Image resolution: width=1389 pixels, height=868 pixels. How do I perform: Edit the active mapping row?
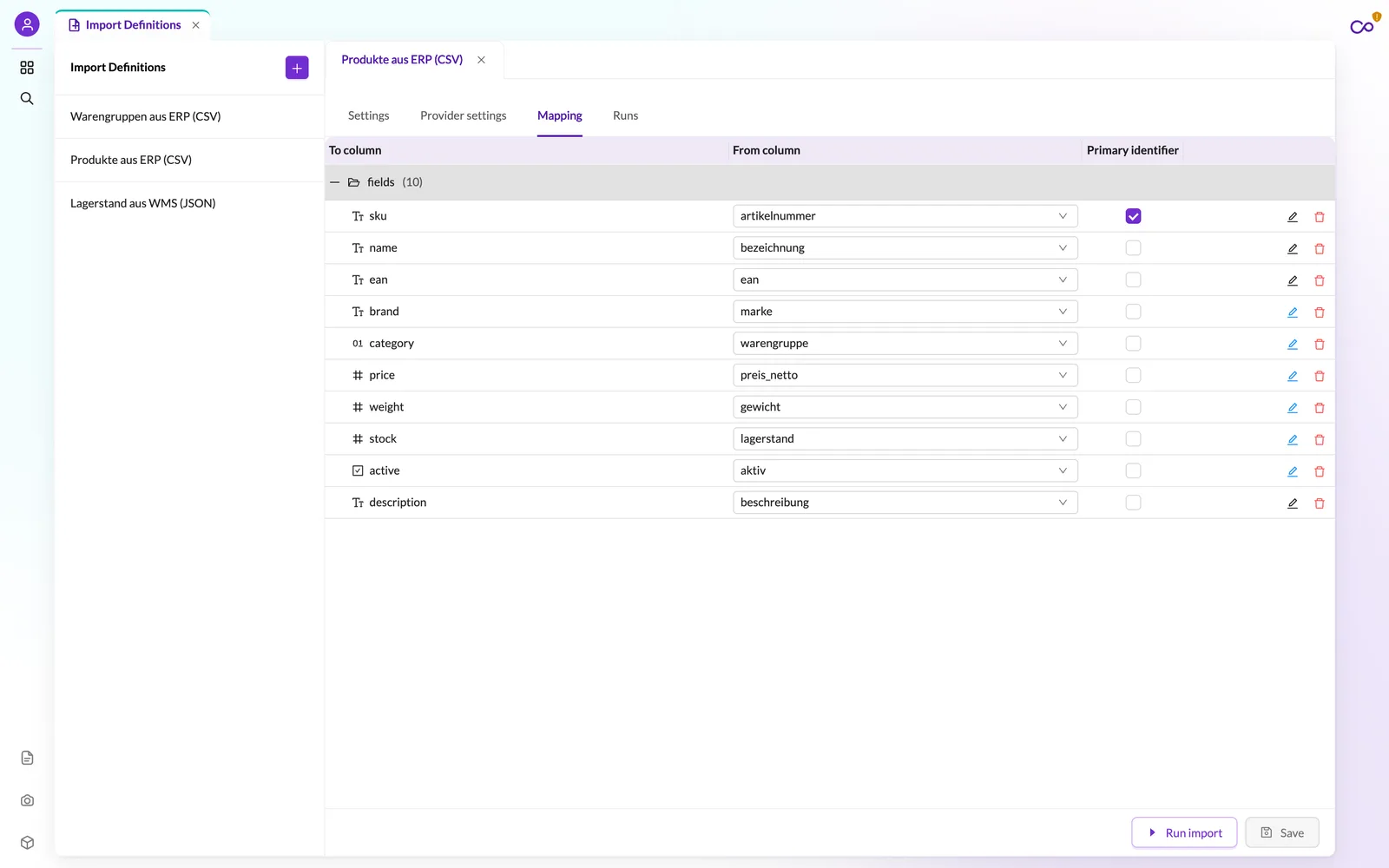tap(1293, 471)
